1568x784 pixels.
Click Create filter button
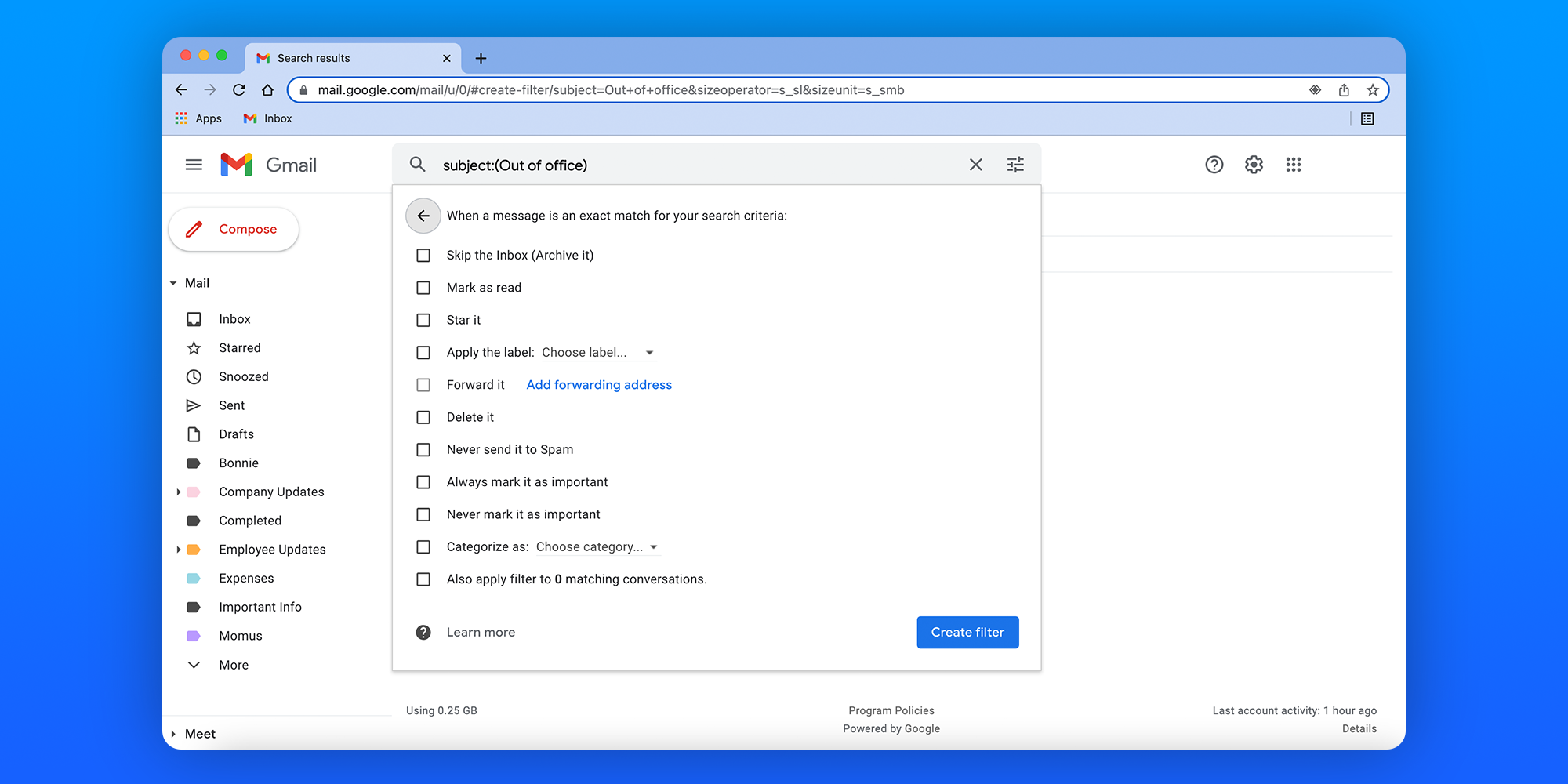click(x=967, y=633)
